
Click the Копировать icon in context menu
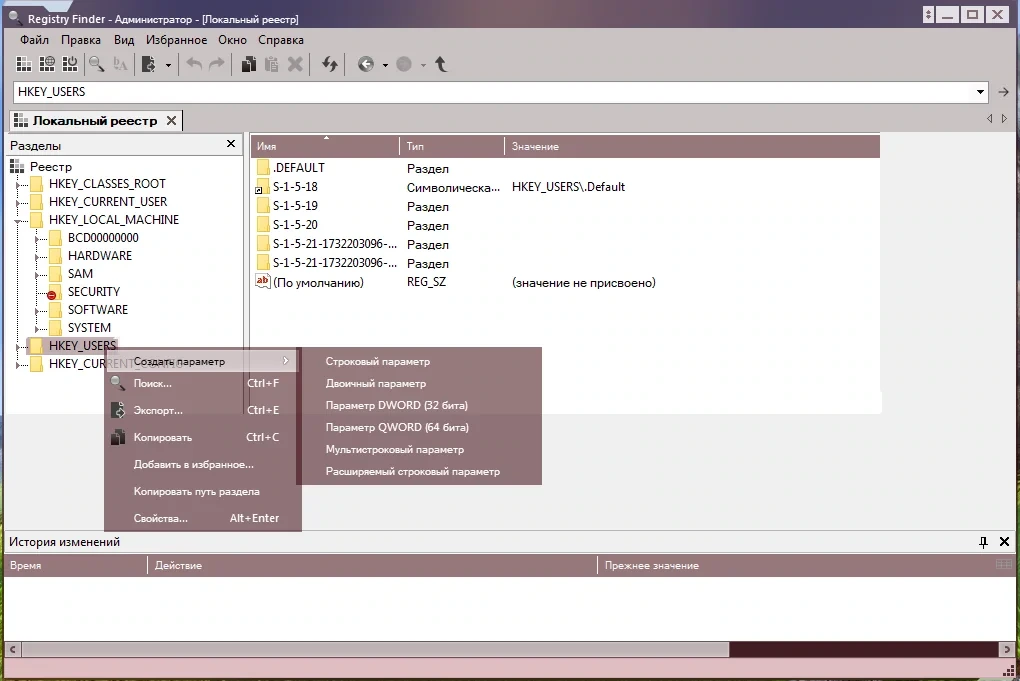point(118,437)
